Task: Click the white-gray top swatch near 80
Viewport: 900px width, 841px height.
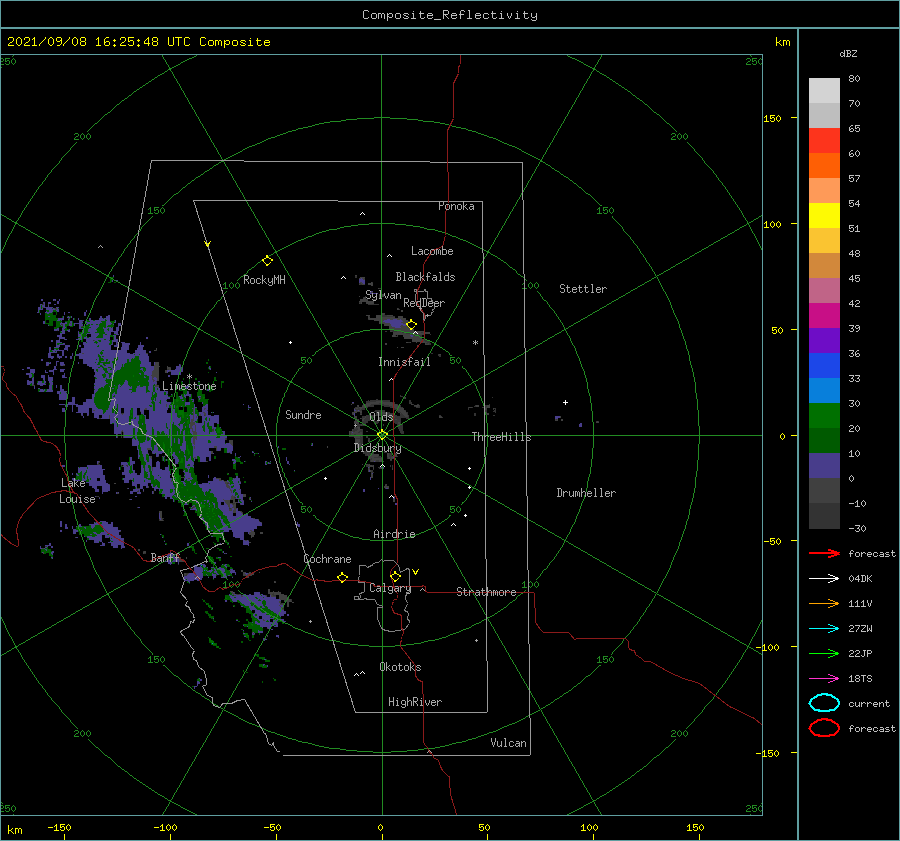Action: [824, 91]
